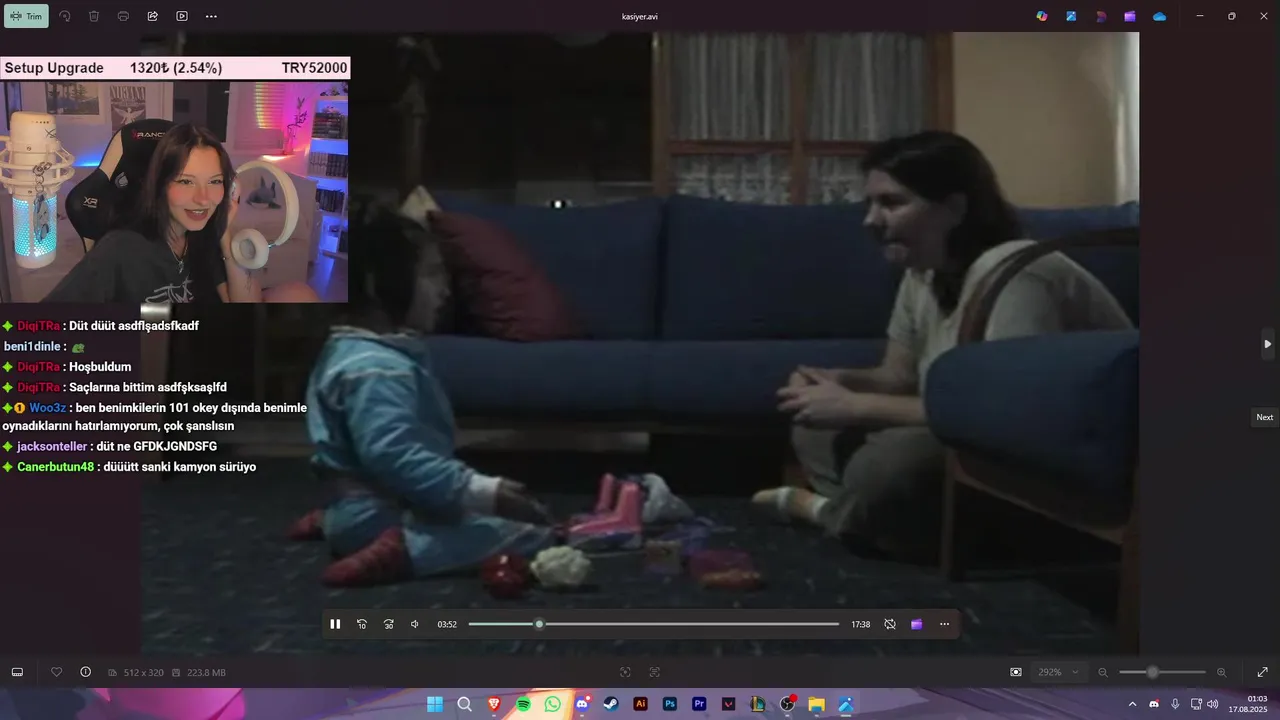This screenshot has height=720, width=1280.
Task: Open the Photos gallery icon in the title bar
Action: click(1071, 16)
